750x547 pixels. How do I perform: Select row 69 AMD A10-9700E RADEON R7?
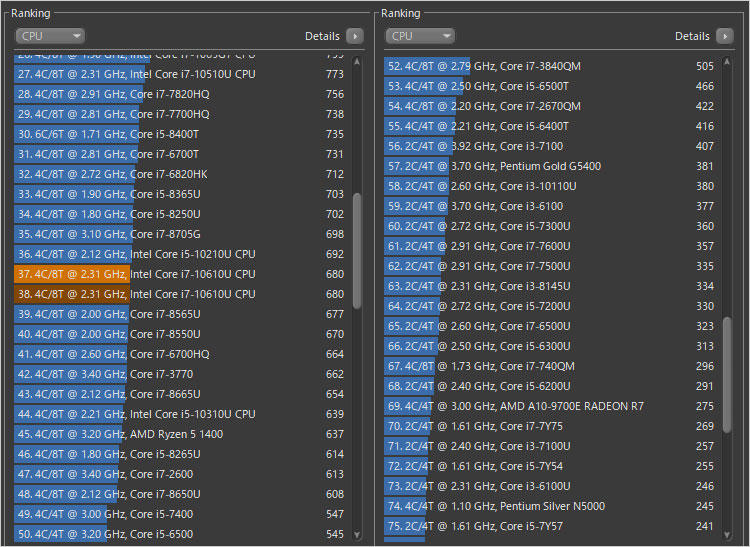551,406
